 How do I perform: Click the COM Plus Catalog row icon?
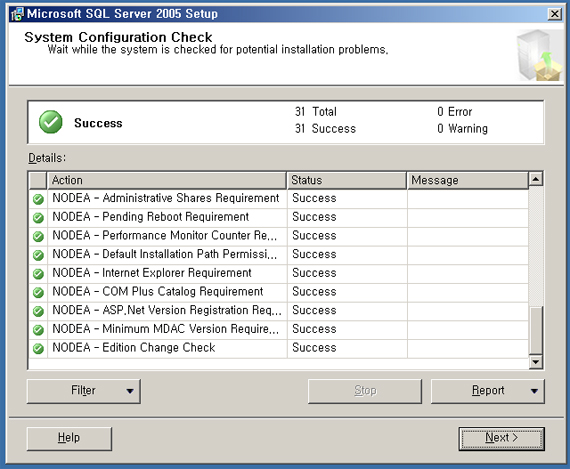(x=38, y=292)
